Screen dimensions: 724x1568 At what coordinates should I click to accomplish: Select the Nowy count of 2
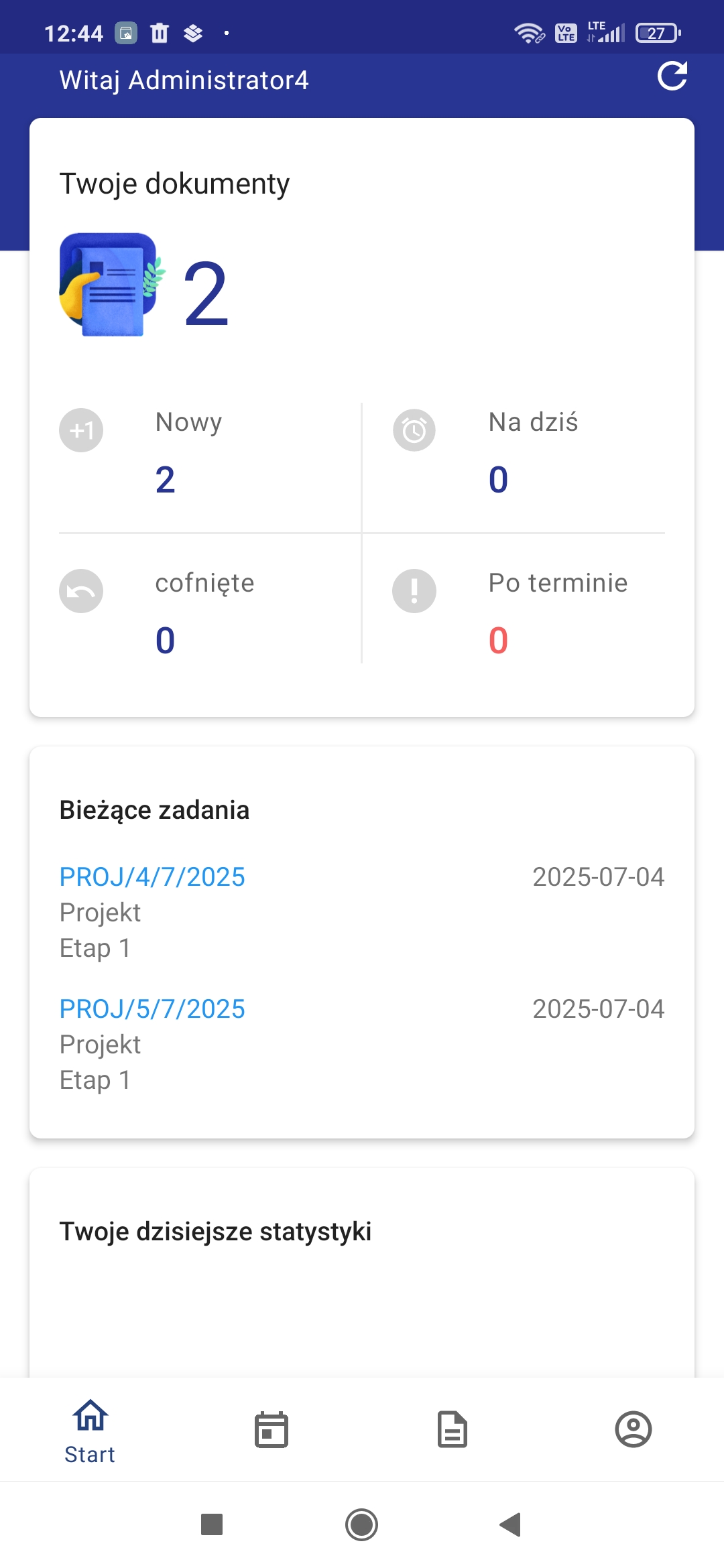click(x=165, y=480)
